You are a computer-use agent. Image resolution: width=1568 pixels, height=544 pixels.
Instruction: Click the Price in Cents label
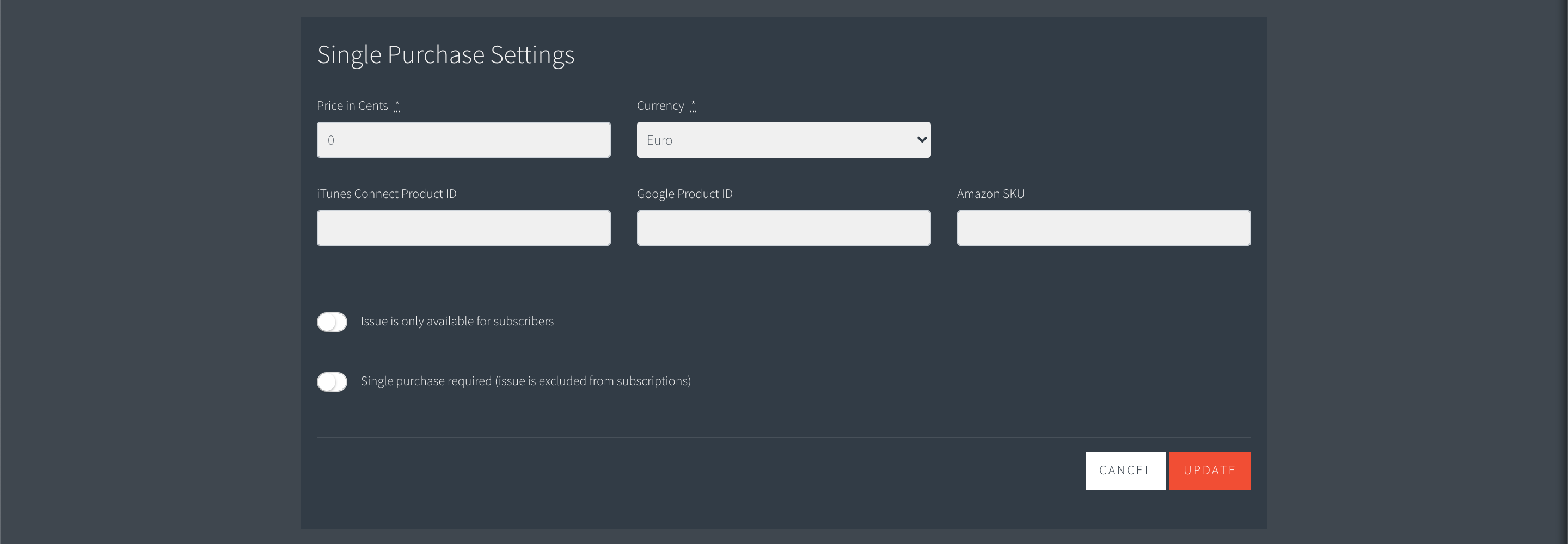point(352,106)
